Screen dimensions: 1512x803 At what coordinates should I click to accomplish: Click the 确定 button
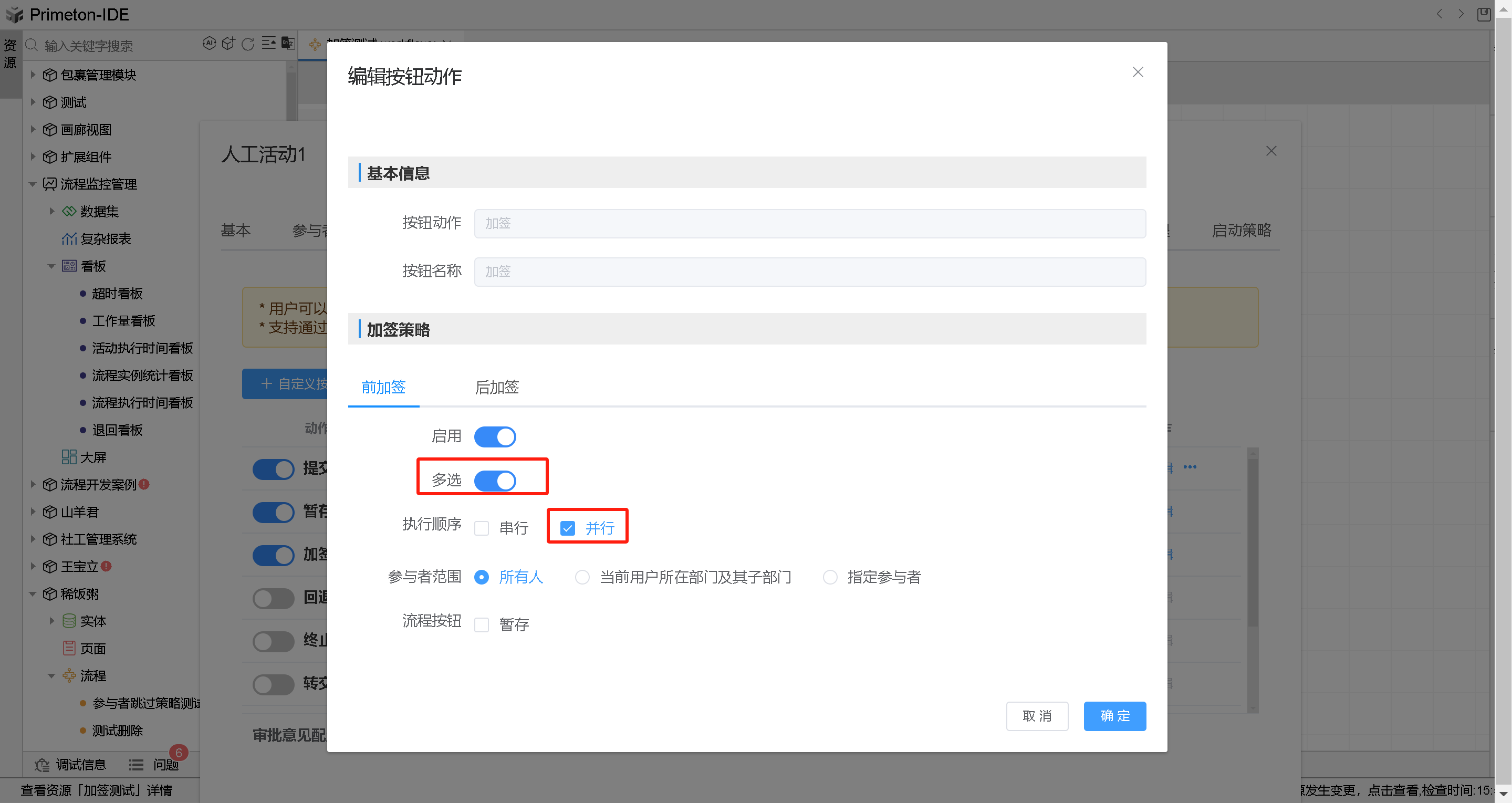tap(1114, 716)
